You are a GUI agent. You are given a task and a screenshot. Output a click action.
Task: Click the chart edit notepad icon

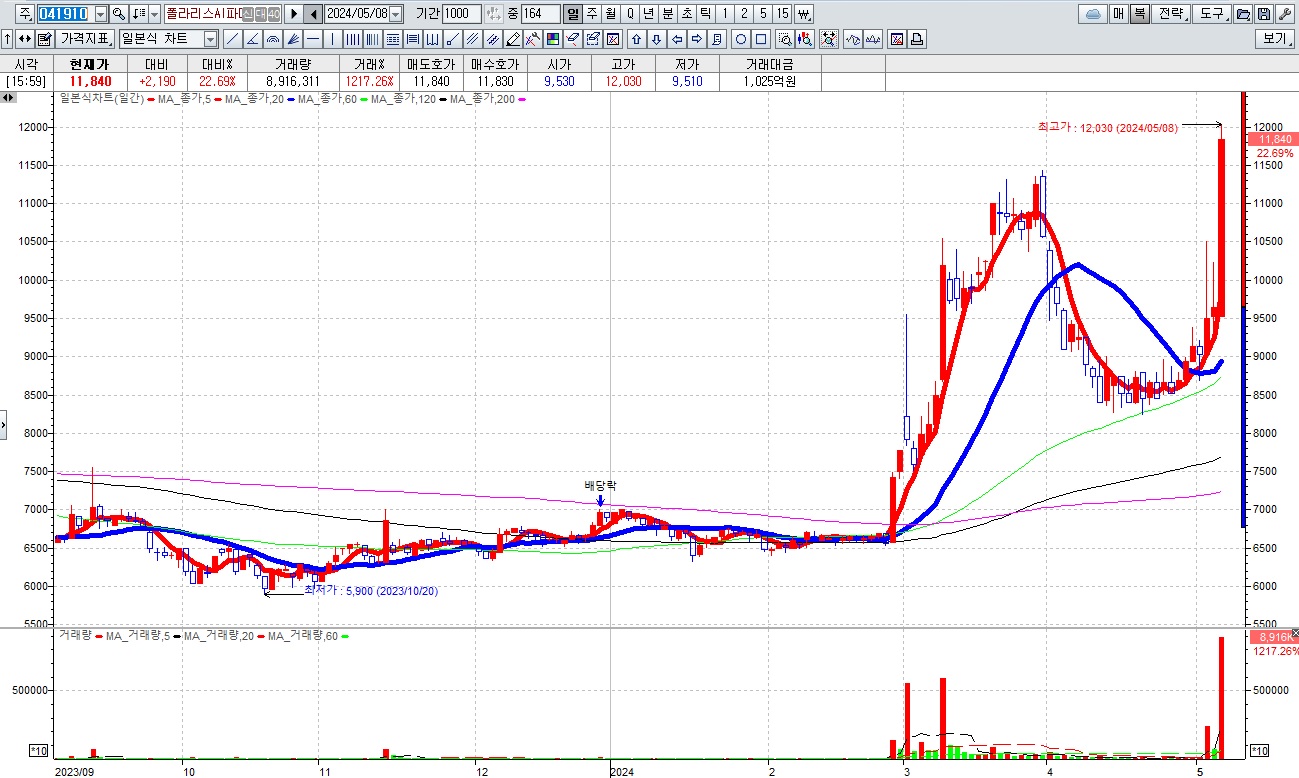(44, 39)
